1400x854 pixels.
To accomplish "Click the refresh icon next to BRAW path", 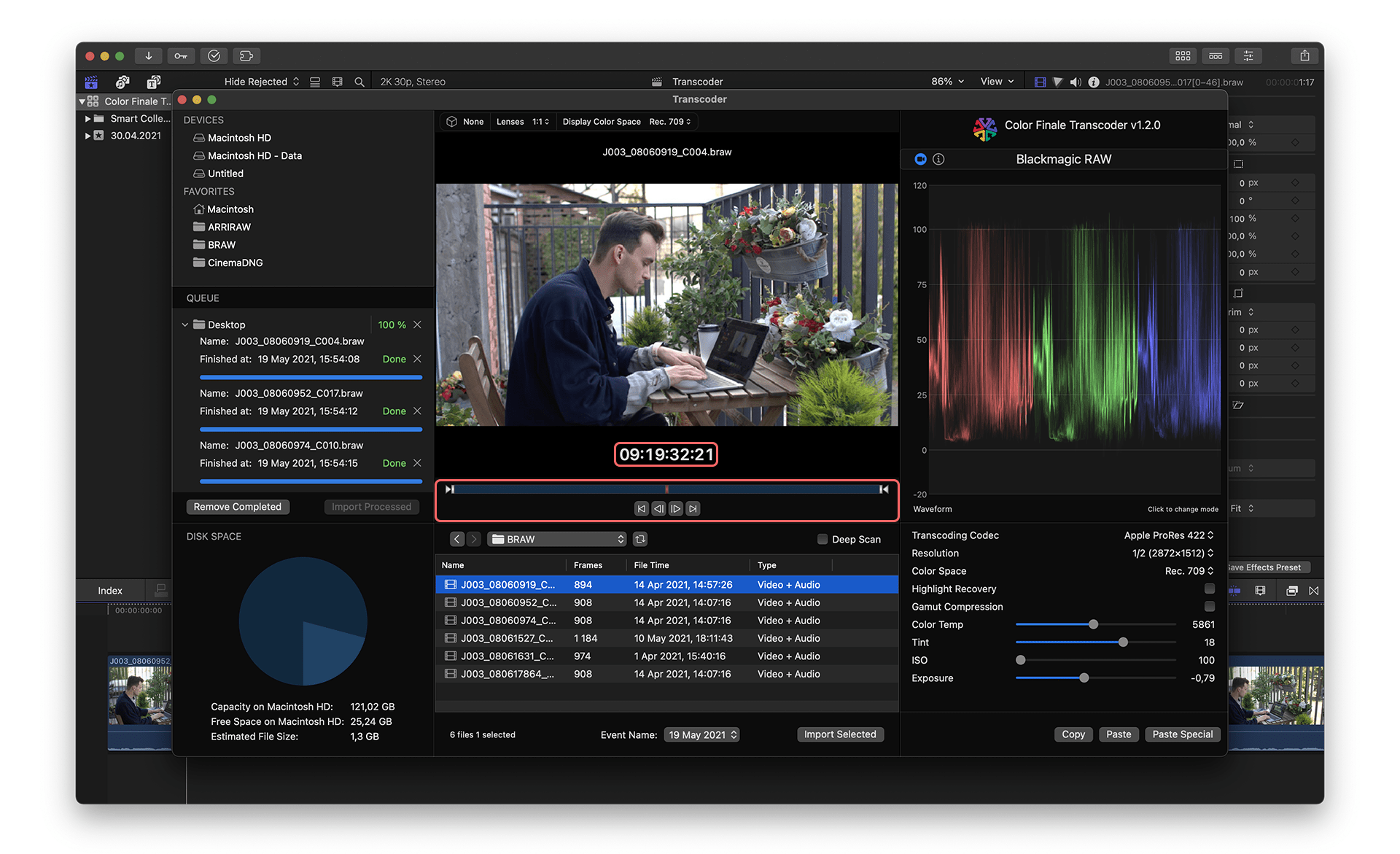I will [x=639, y=539].
